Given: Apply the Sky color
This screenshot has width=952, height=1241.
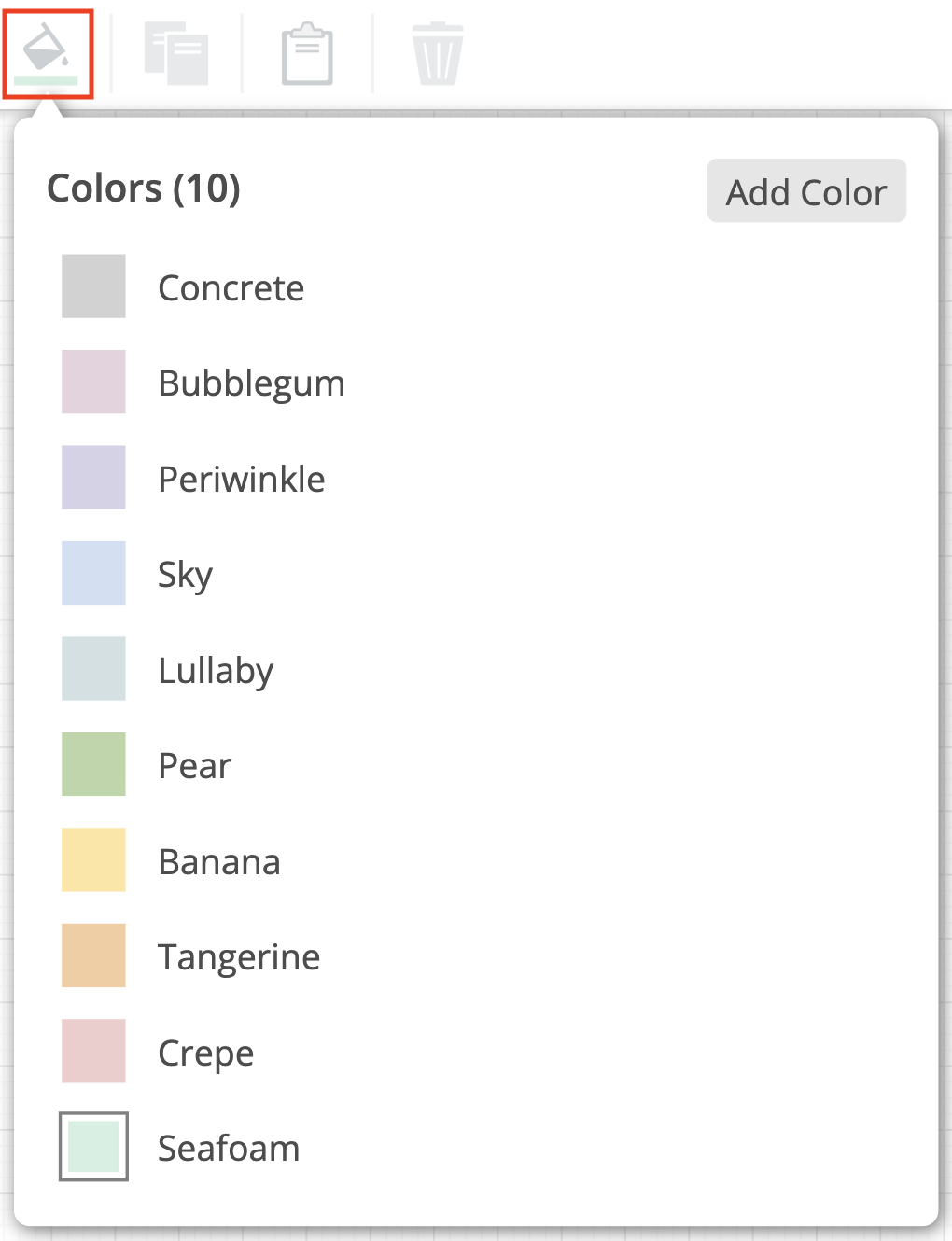Looking at the screenshot, I should (x=93, y=573).
